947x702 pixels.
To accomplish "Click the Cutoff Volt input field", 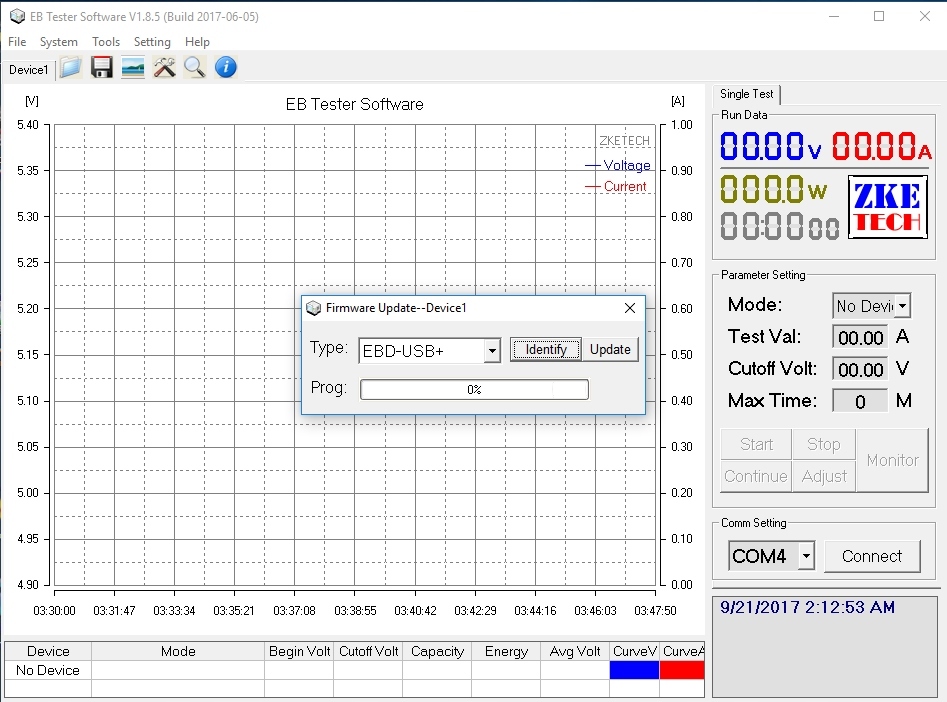I will pyautogui.click(x=860, y=370).
